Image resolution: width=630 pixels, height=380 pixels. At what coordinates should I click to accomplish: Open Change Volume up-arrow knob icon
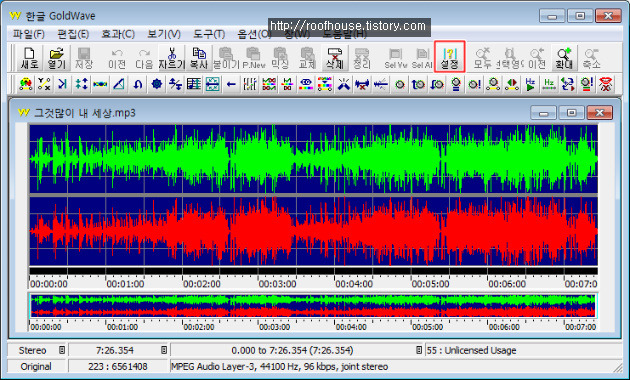click(418, 84)
